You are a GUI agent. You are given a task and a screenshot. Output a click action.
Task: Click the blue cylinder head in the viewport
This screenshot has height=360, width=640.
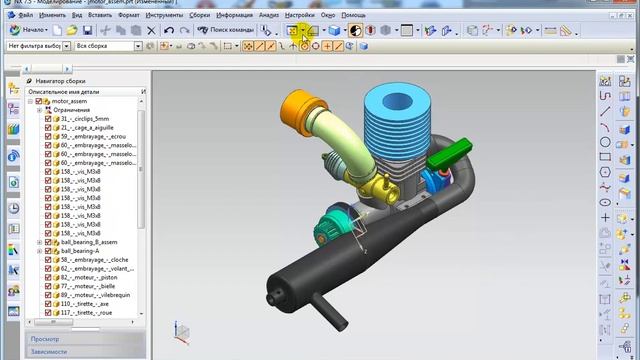click(x=397, y=122)
